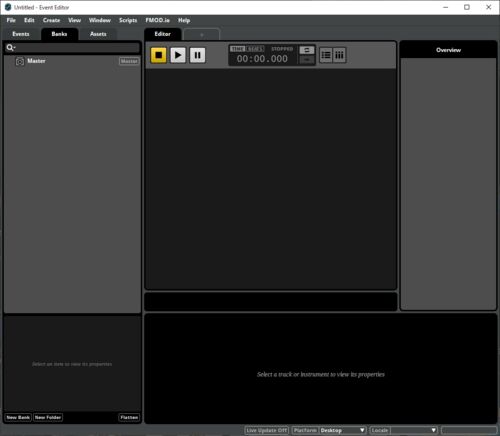The image size is (500, 436).
Task: Close the Event Editor window
Action: coord(489,7)
